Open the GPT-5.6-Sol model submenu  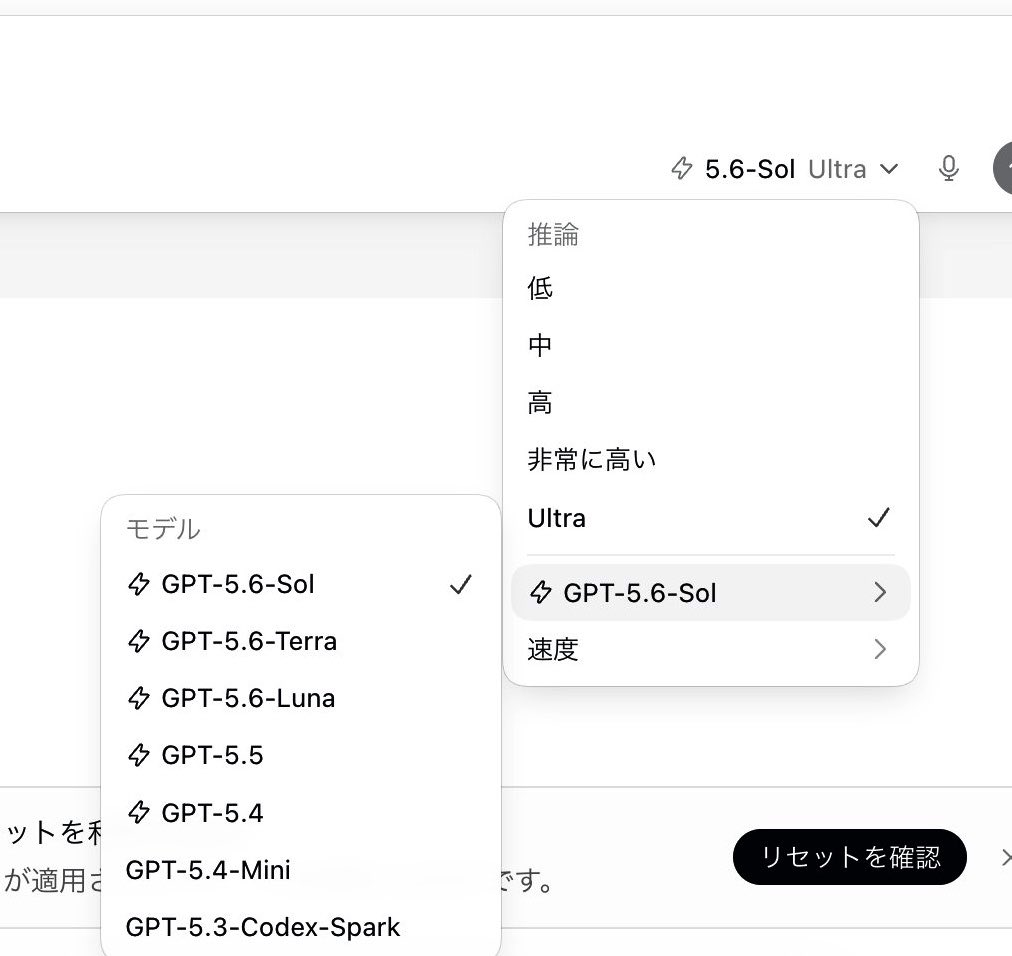[710, 593]
